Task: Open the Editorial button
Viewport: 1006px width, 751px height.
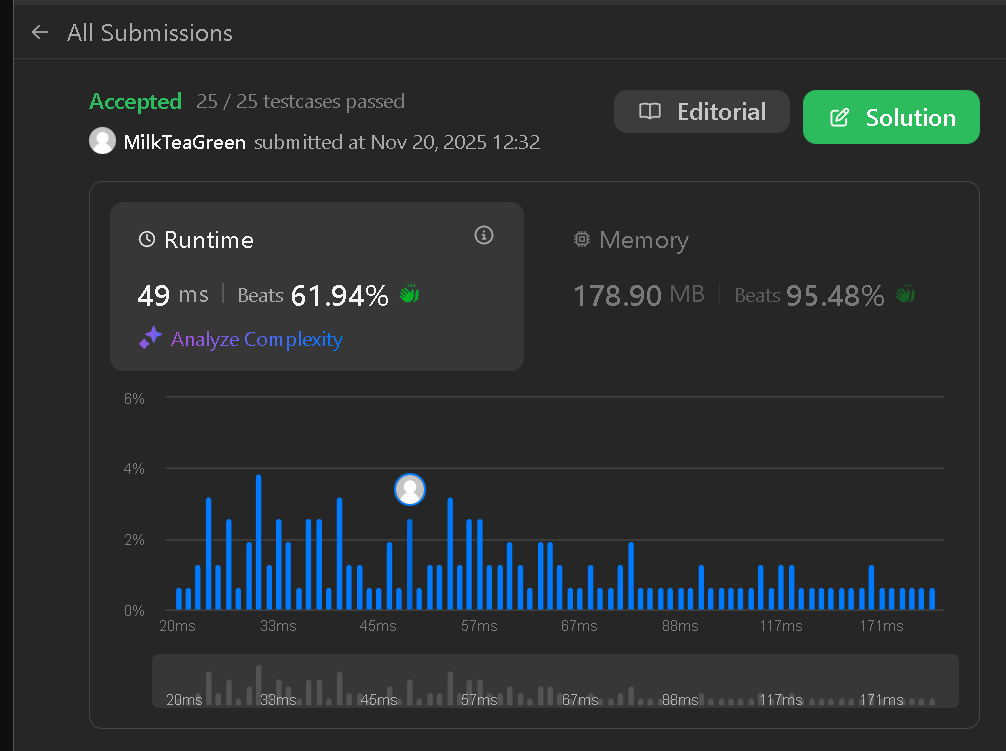Action: [x=701, y=112]
